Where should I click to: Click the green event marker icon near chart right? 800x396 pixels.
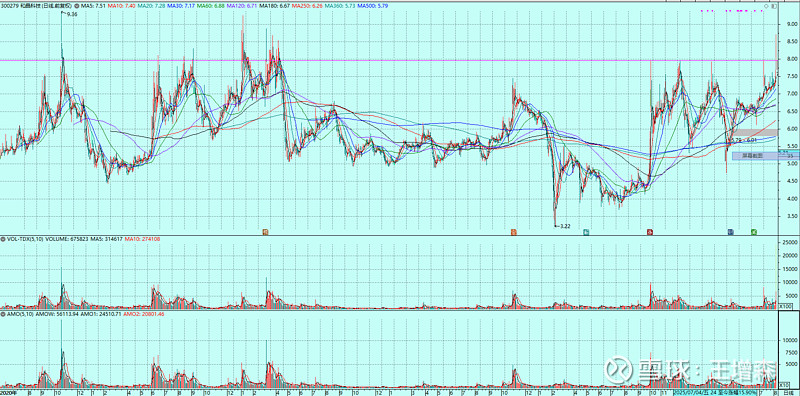(754, 232)
